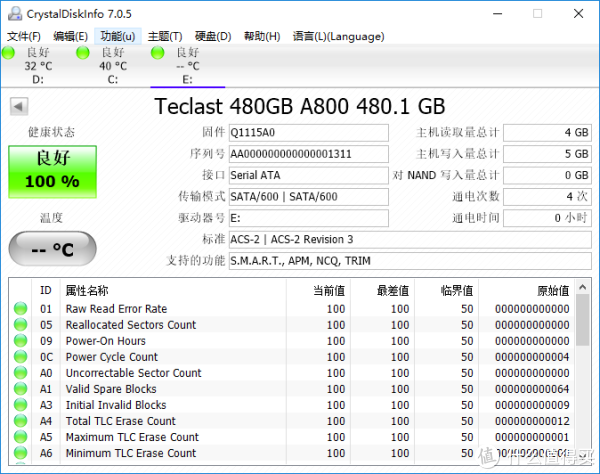Click the NAND writes total 0 GB field
The width and height of the screenshot is (600, 474).
pos(547,176)
